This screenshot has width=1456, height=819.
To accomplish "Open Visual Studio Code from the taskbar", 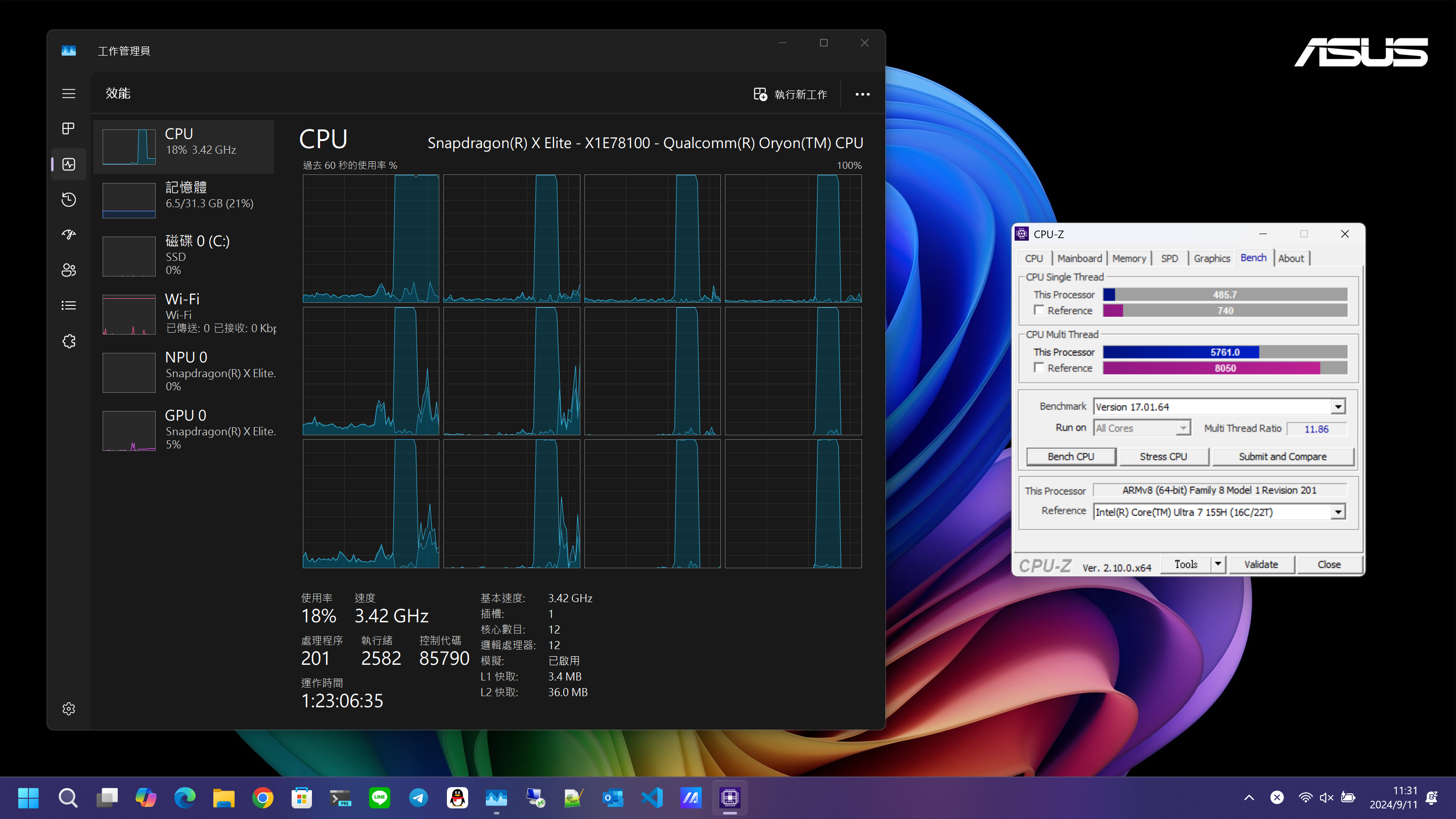I will pyautogui.click(x=652, y=798).
